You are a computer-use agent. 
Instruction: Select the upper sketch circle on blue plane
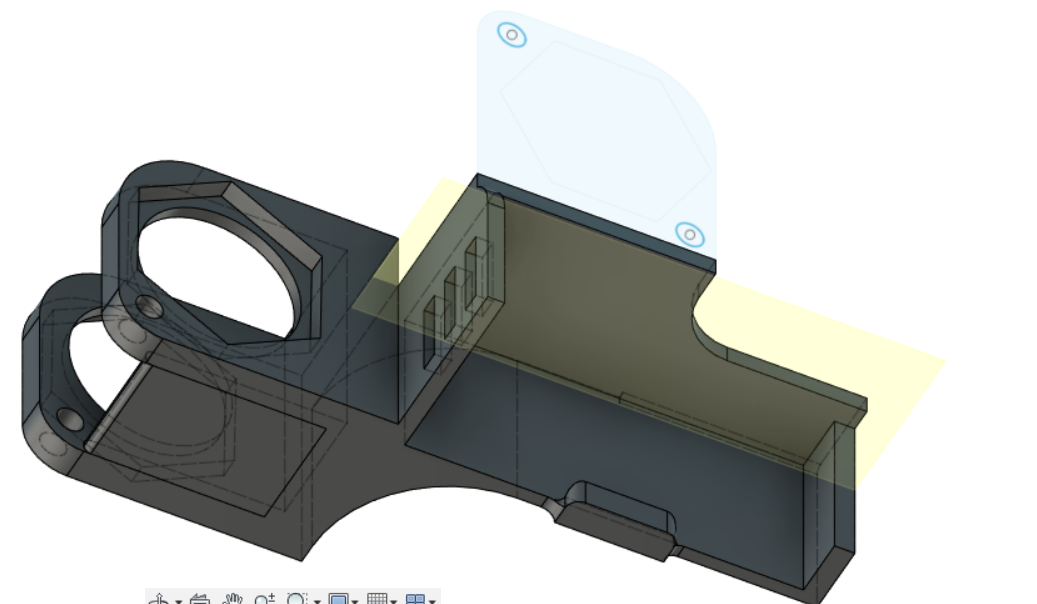512,34
